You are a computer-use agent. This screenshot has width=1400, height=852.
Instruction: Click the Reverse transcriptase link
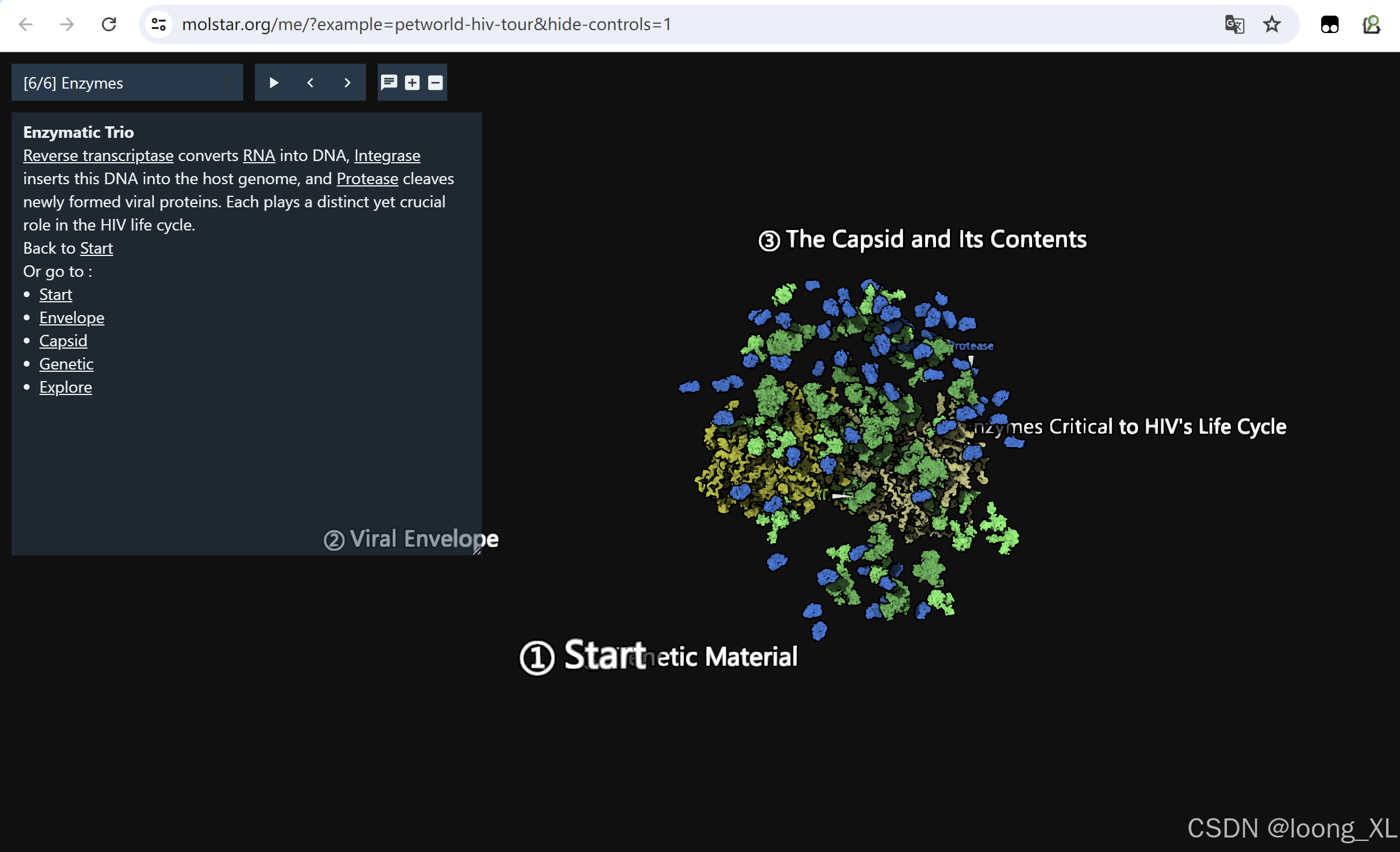98,155
